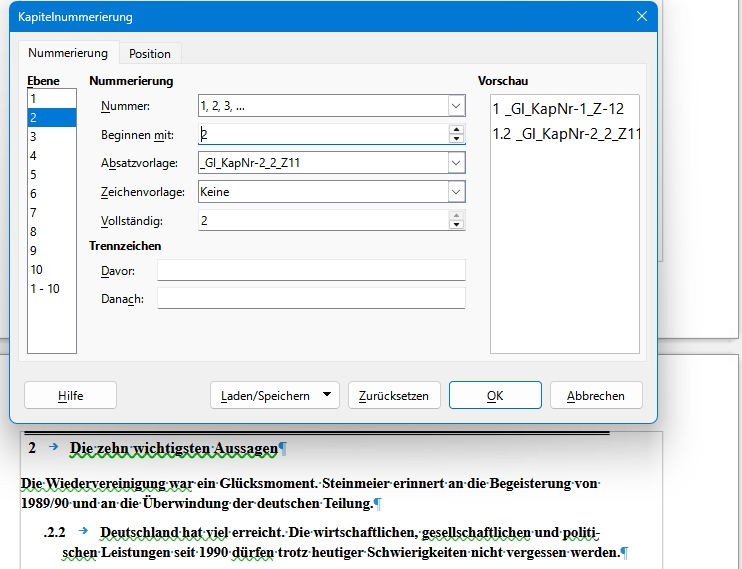The height and width of the screenshot is (569, 742).
Task: Click into the Davor separator field
Action: point(311,270)
